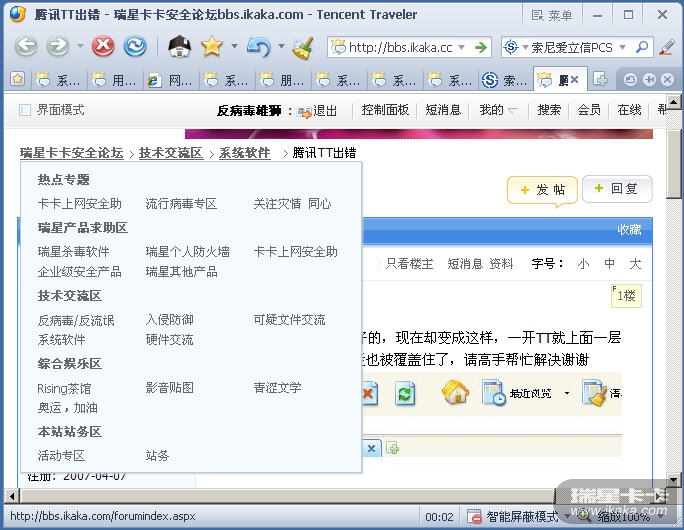Switch to the 朋... tab

click(283, 80)
